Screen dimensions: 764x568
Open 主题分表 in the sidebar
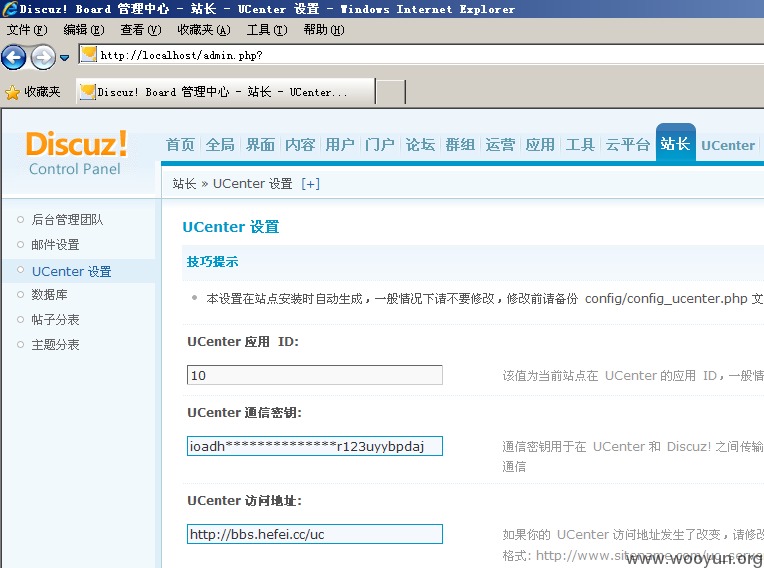click(x=56, y=345)
